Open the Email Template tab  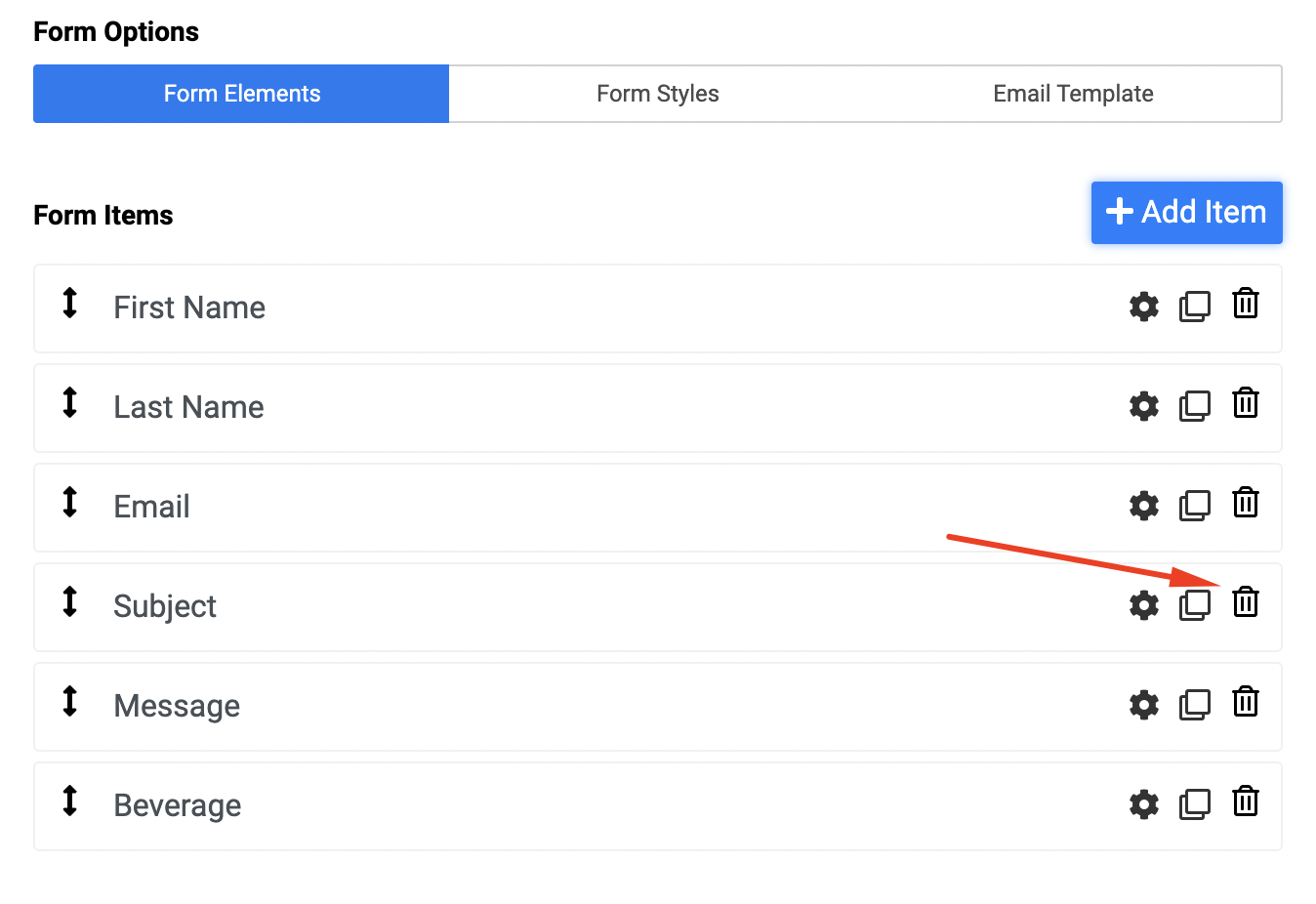click(1073, 94)
